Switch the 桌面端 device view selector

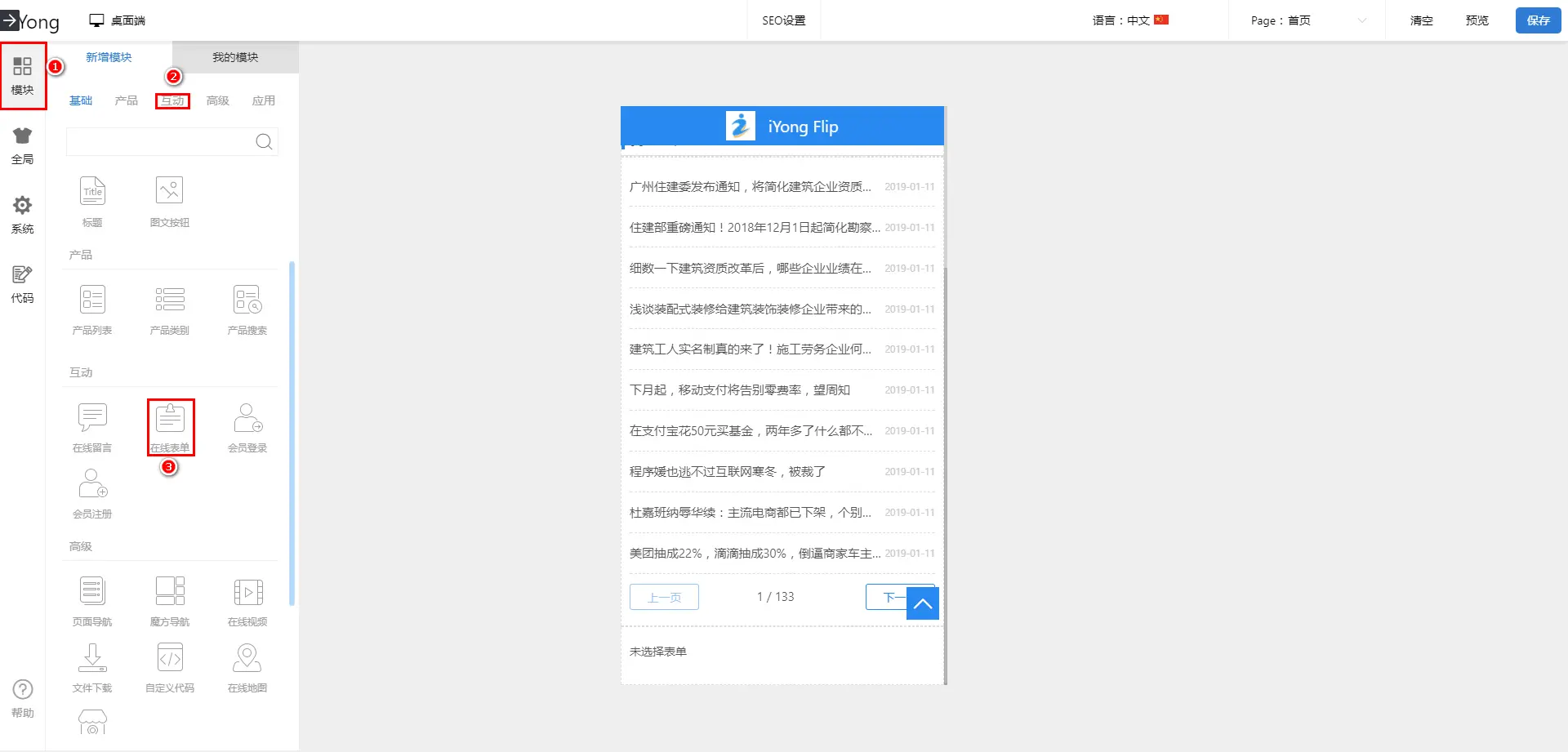pyautogui.click(x=118, y=20)
